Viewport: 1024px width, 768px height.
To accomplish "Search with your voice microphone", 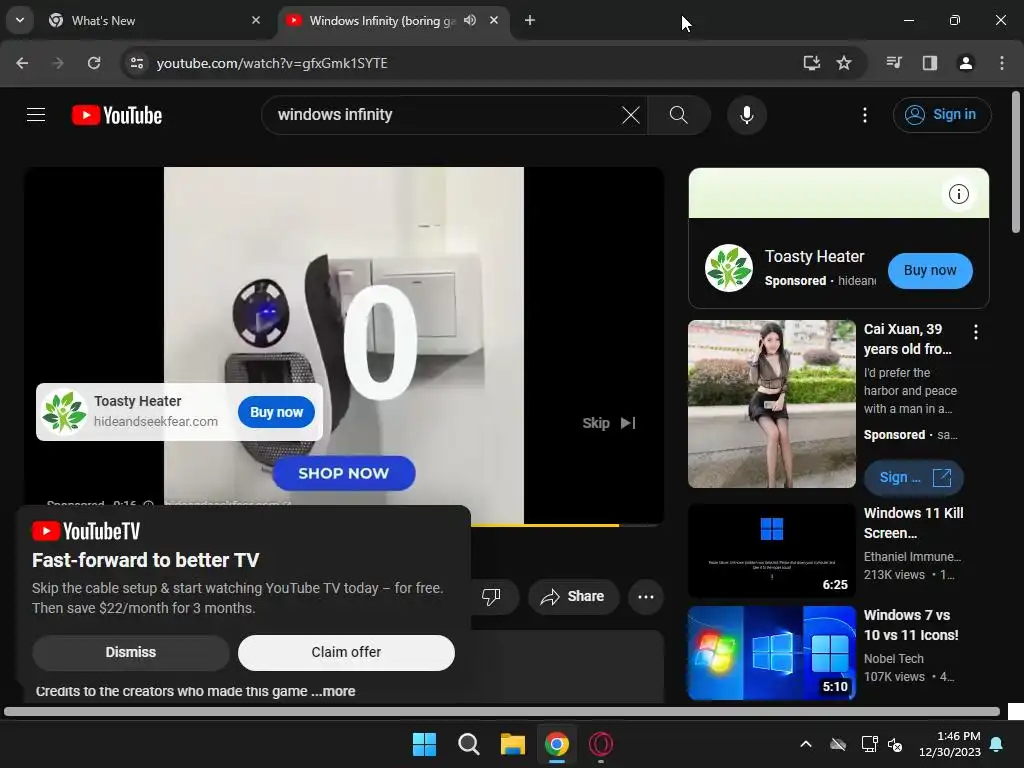I will click(x=746, y=115).
